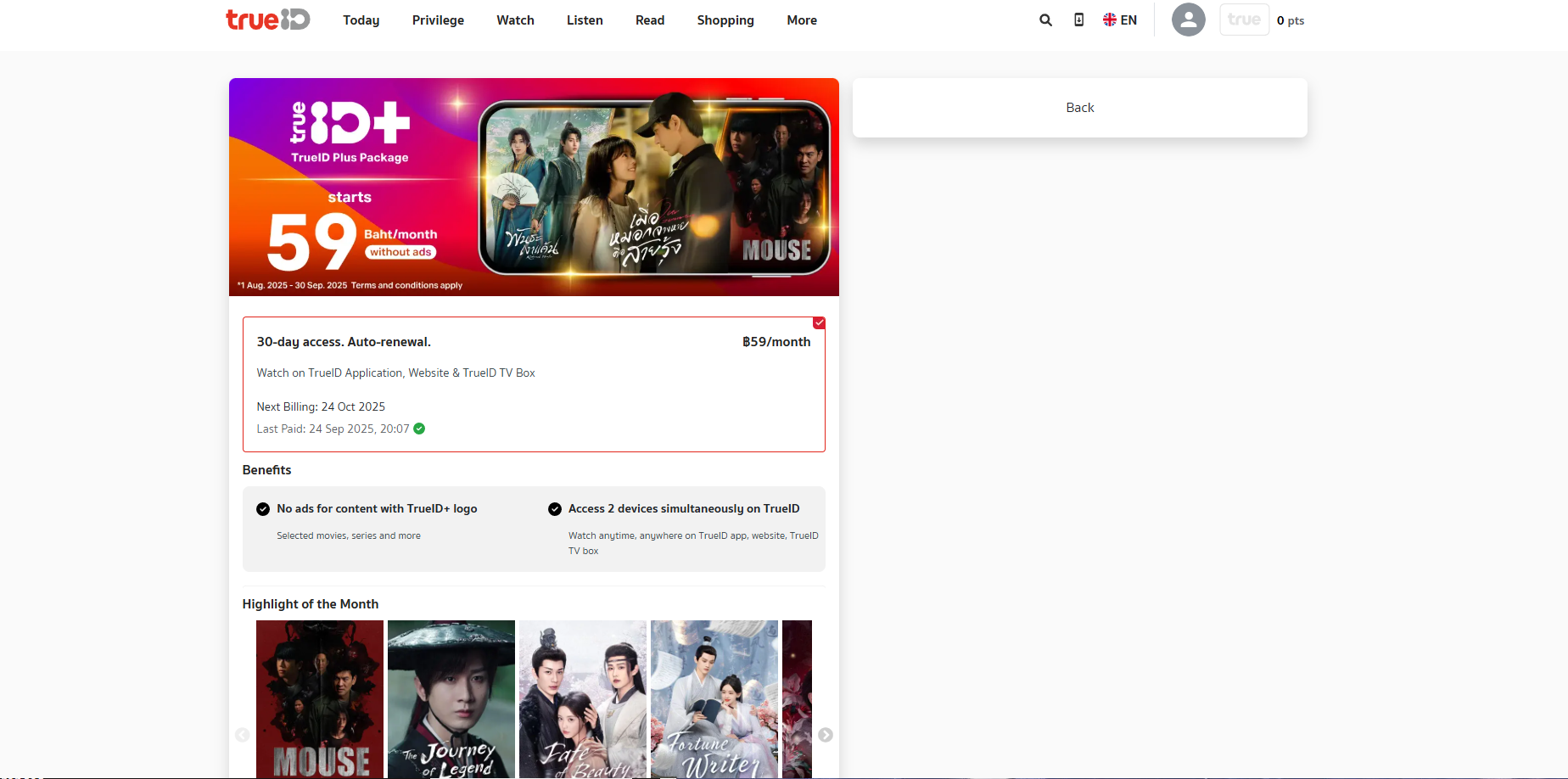Click the Back button
Screen dimensions: 1568x779
point(1080,108)
